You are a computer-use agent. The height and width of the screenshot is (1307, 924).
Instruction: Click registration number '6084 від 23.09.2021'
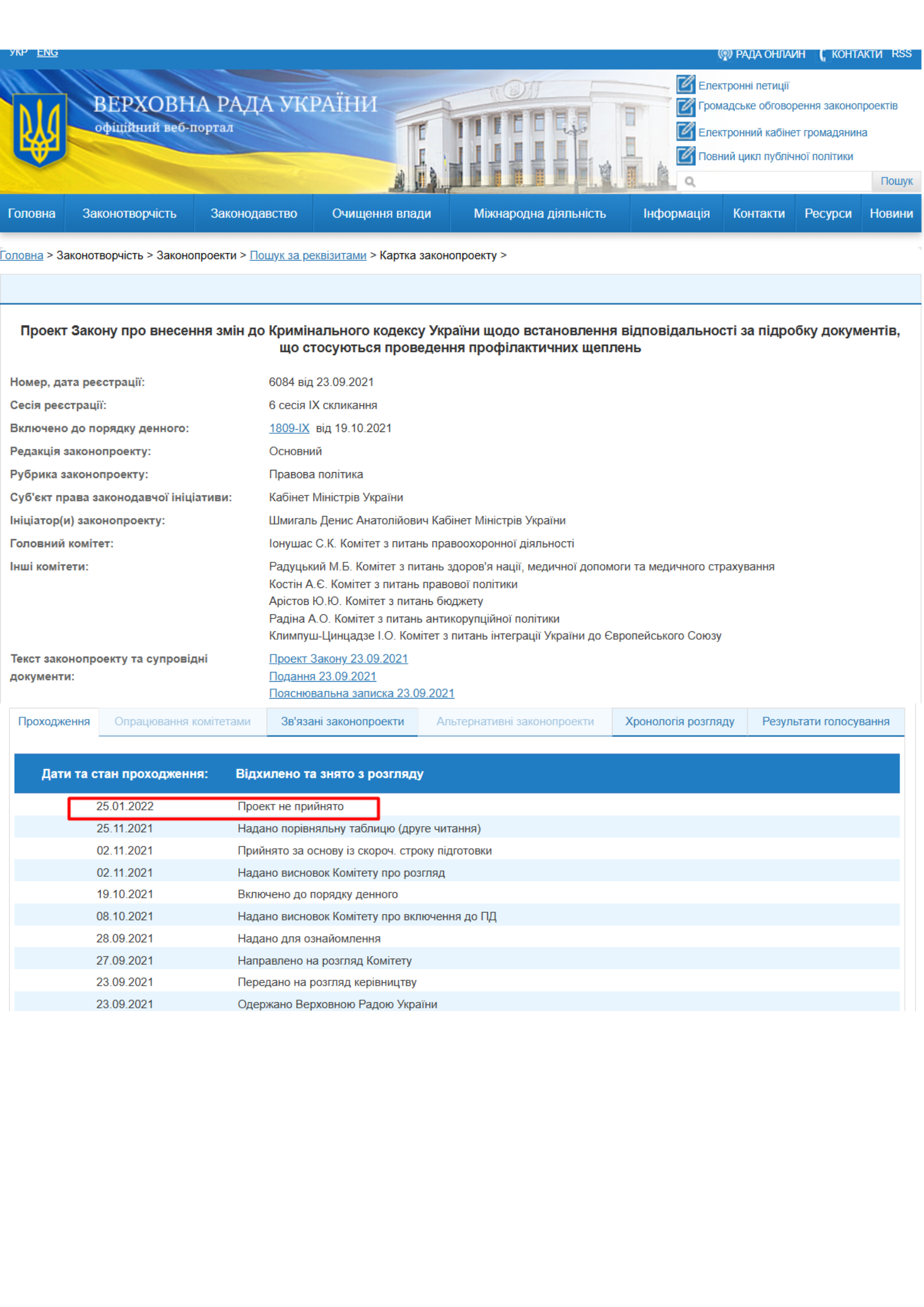(321, 382)
